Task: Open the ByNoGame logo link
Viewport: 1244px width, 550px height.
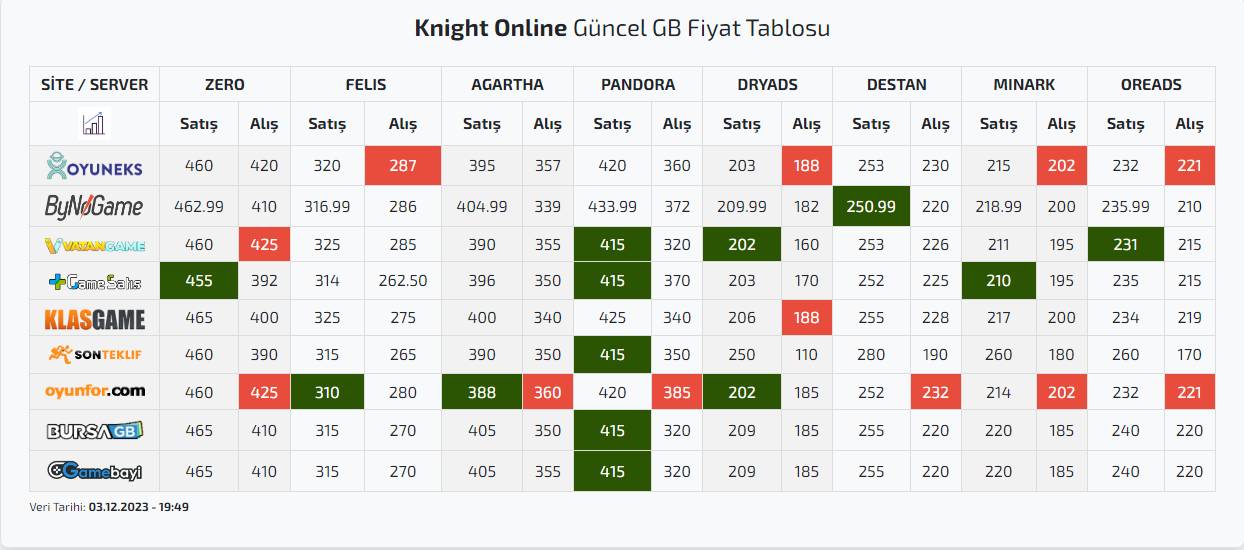Action: [95, 206]
